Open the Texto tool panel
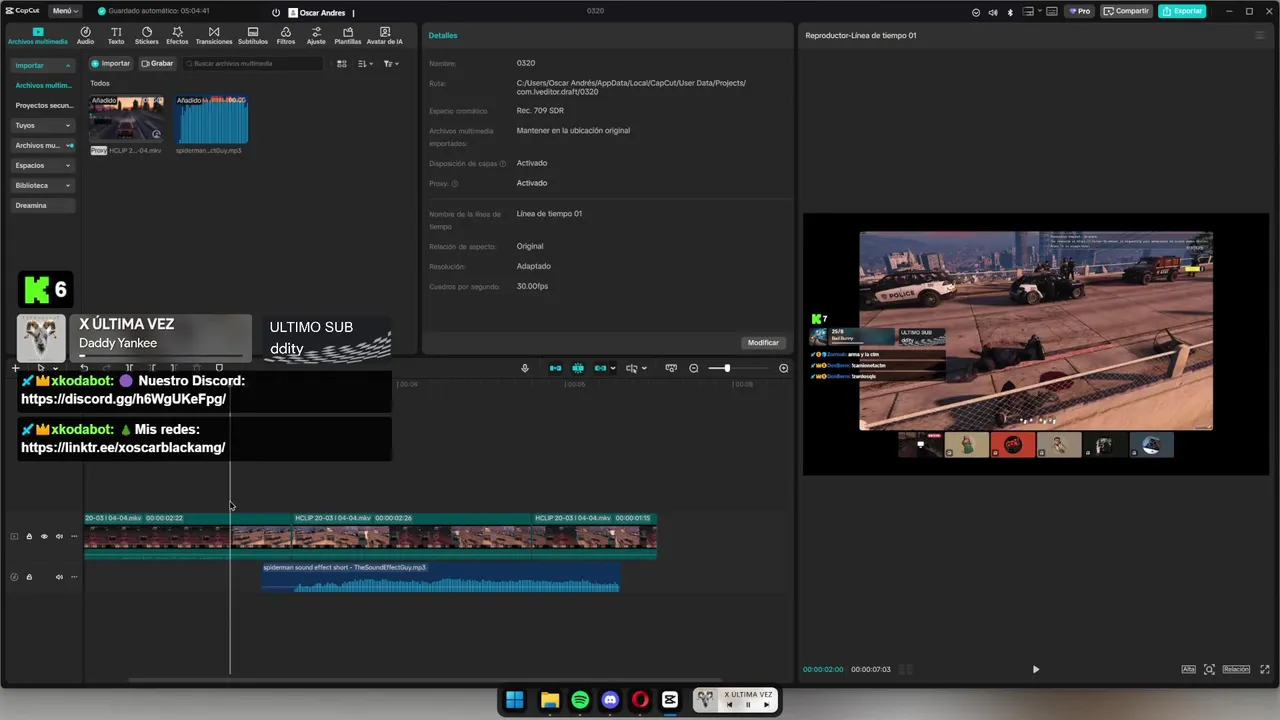Viewport: 1280px width, 720px height. click(116, 36)
